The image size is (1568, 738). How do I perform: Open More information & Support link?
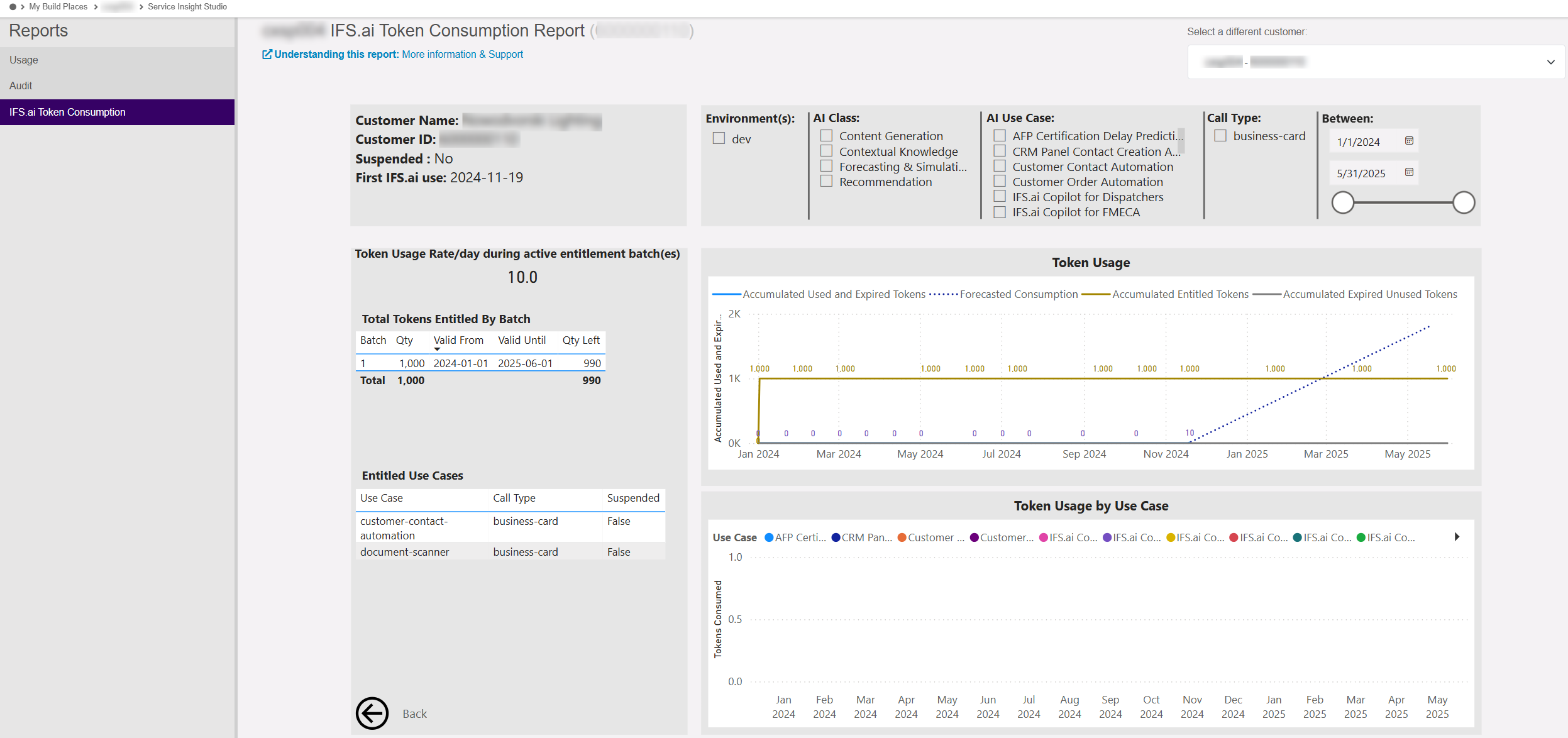pos(462,55)
